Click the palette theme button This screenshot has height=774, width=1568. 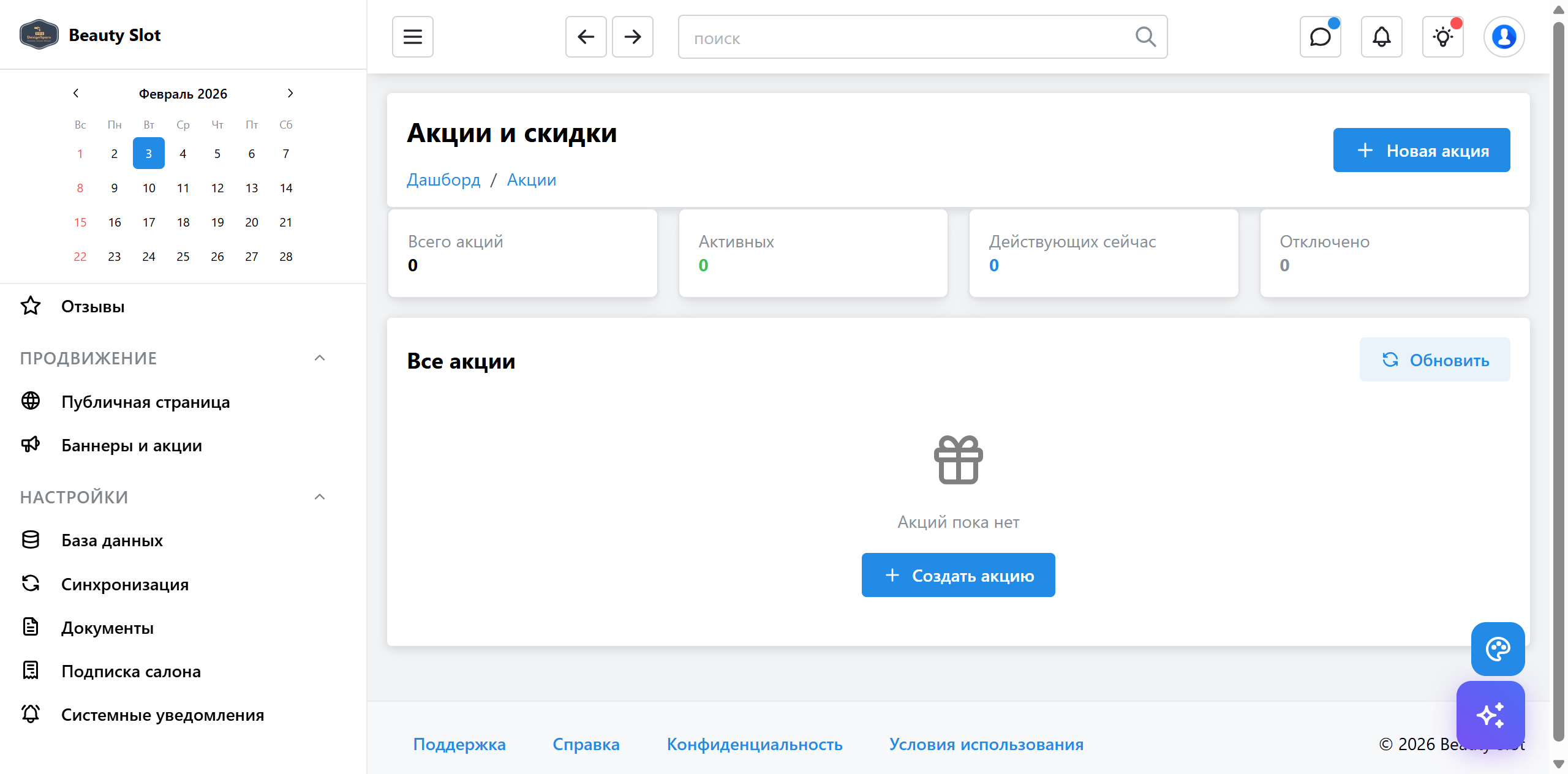(1498, 648)
